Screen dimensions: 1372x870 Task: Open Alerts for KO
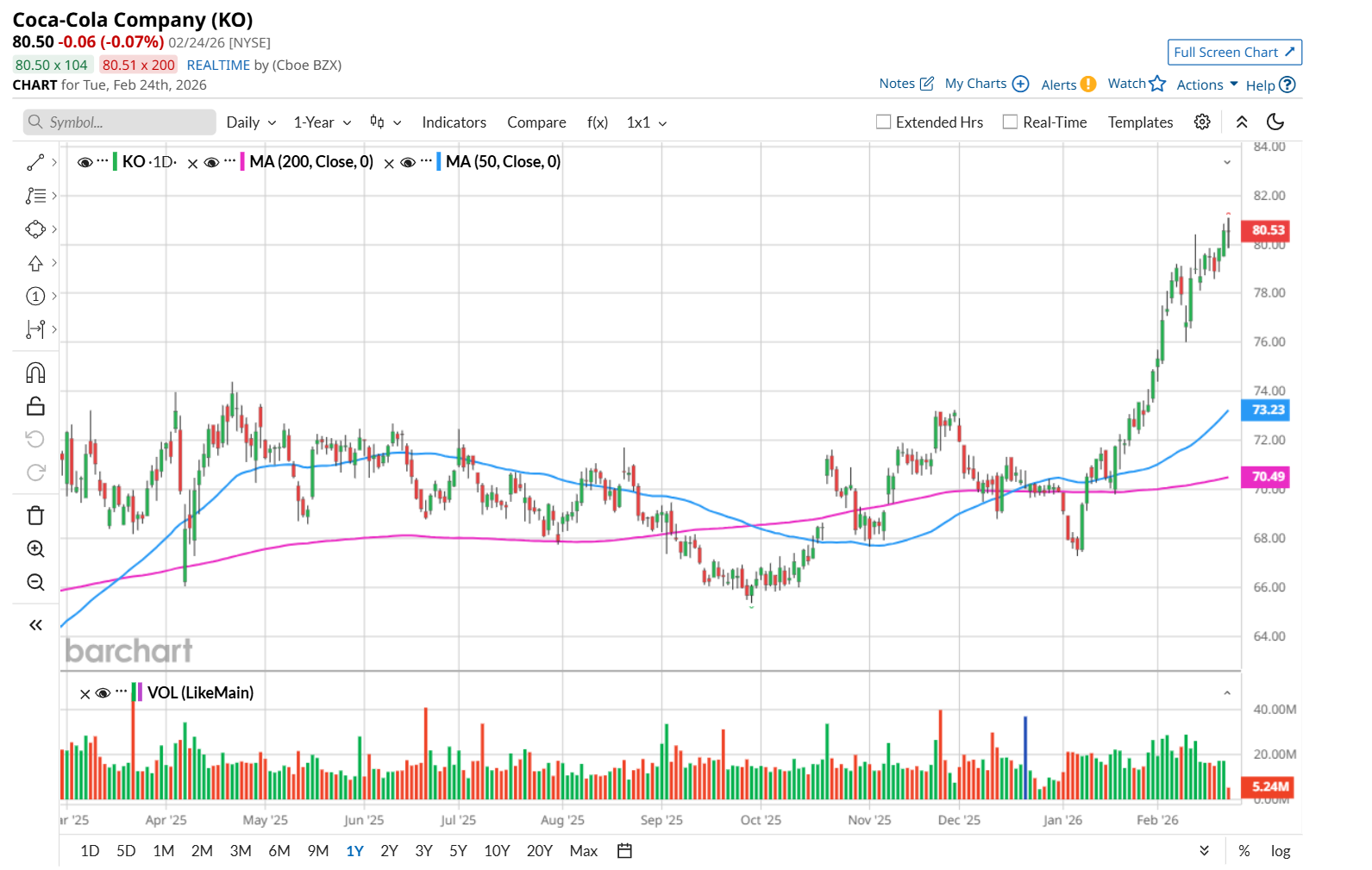(x=1068, y=84)
